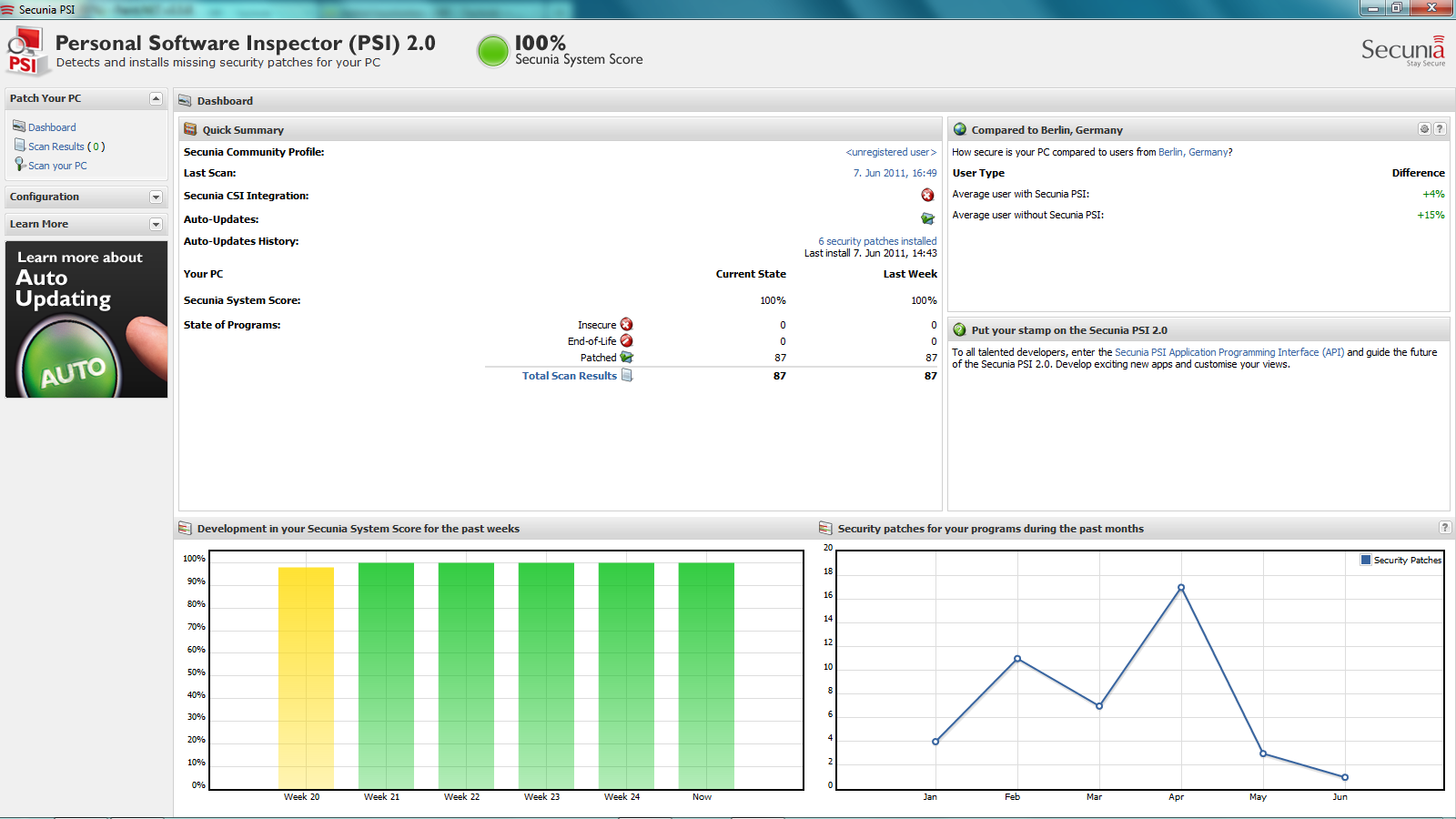This screenshot has height=819, width=1456.
Task: Click the green stamp icon for PSI 2.0
Action: coord(959,329)
